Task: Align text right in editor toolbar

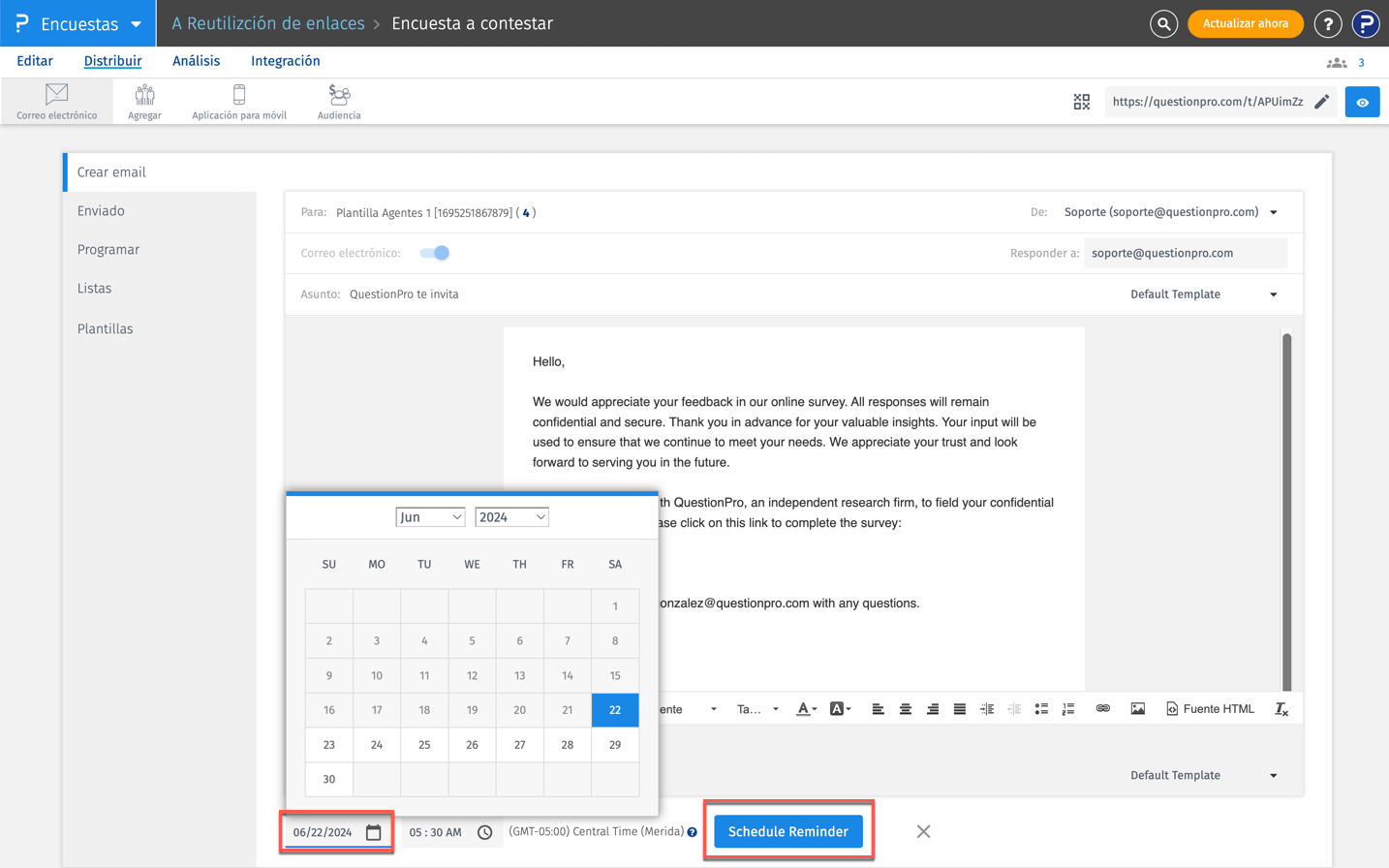Action: pos(932,709)
